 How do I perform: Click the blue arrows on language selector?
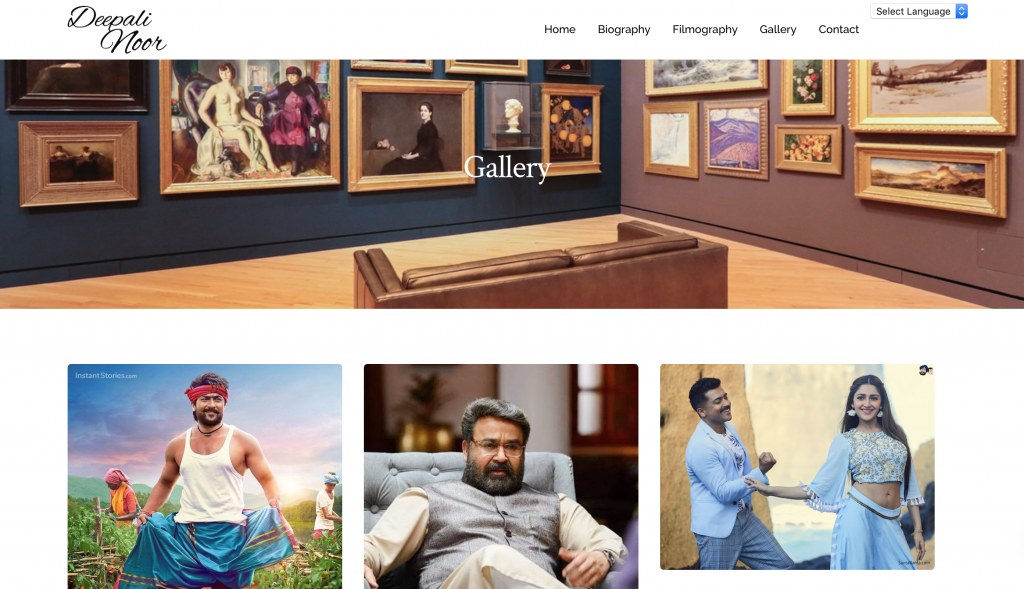coord(961,11)
